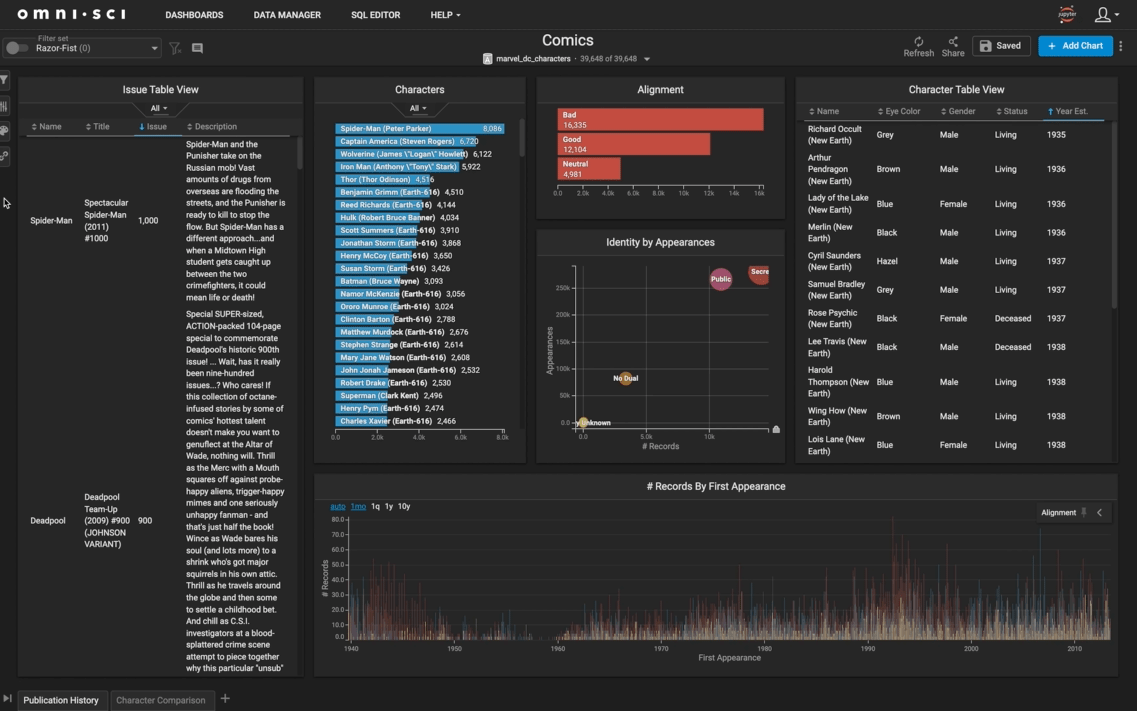Screen dimensions: 1137x711
Task: Select the No Dual identity bubble
Action: (626, 378)
